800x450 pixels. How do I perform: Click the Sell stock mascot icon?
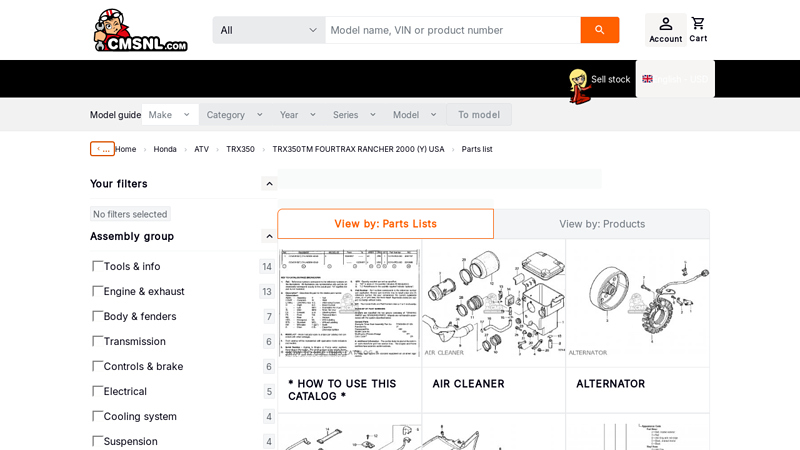pos(580,86)
